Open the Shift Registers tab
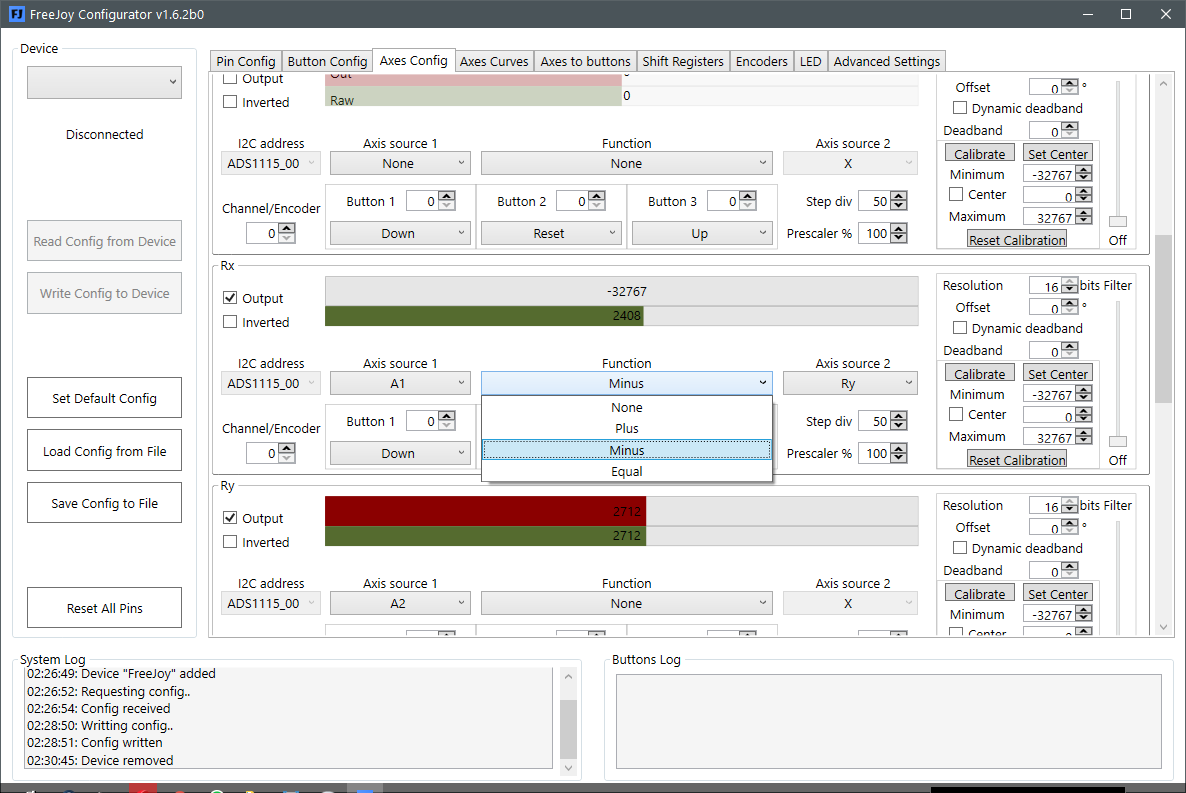The height and width of the screenshot is (793, 1186). click(x=682, y=61)
